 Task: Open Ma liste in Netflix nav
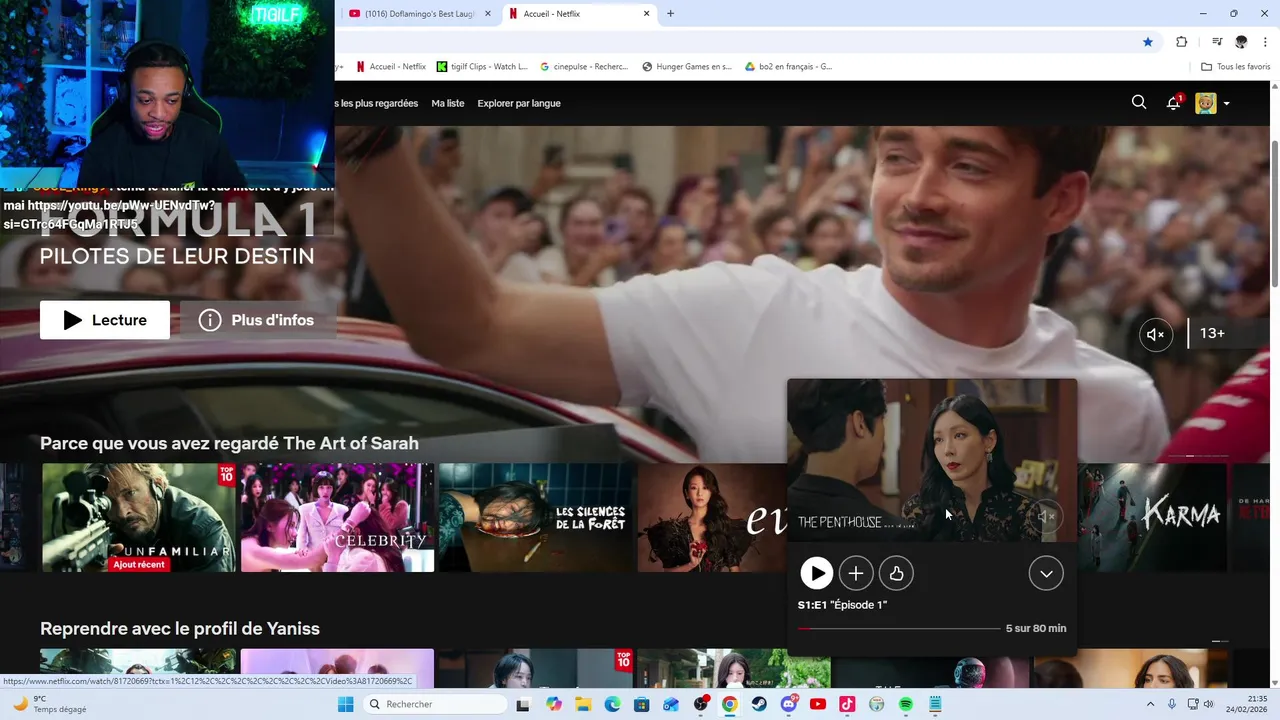coord(448,103)
